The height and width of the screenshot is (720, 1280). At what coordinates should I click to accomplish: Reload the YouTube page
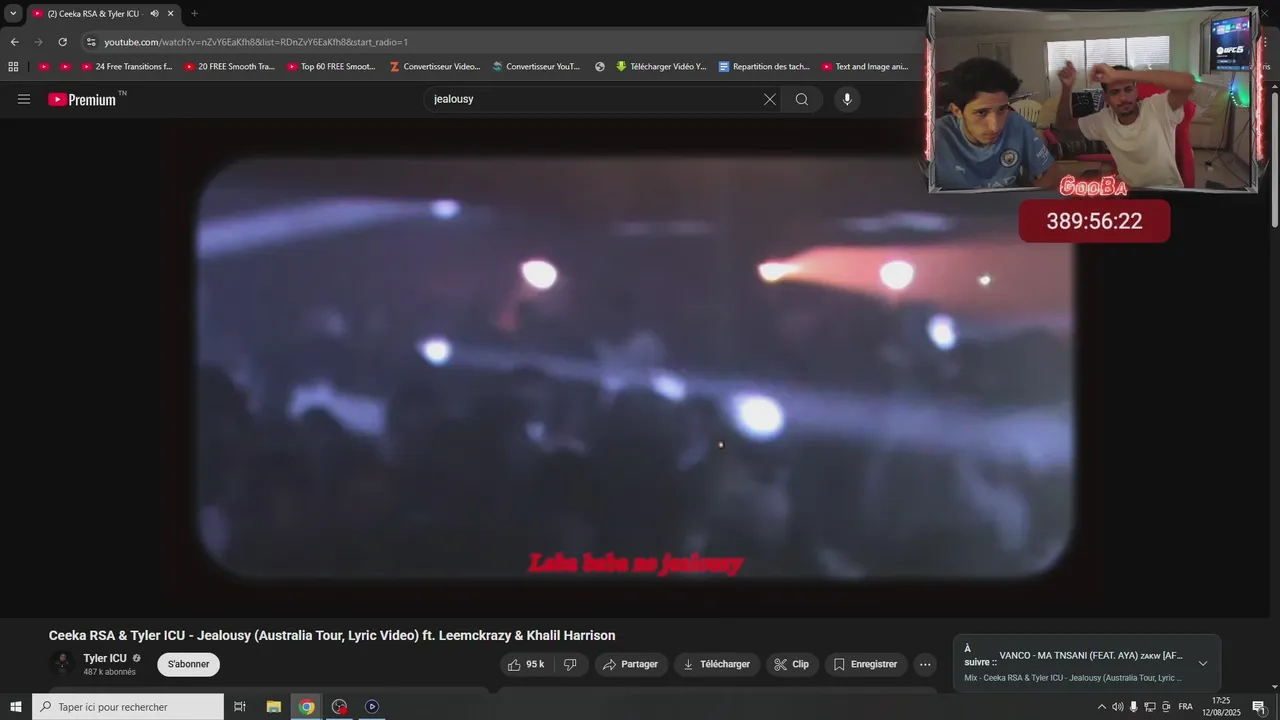coord(62,42)
